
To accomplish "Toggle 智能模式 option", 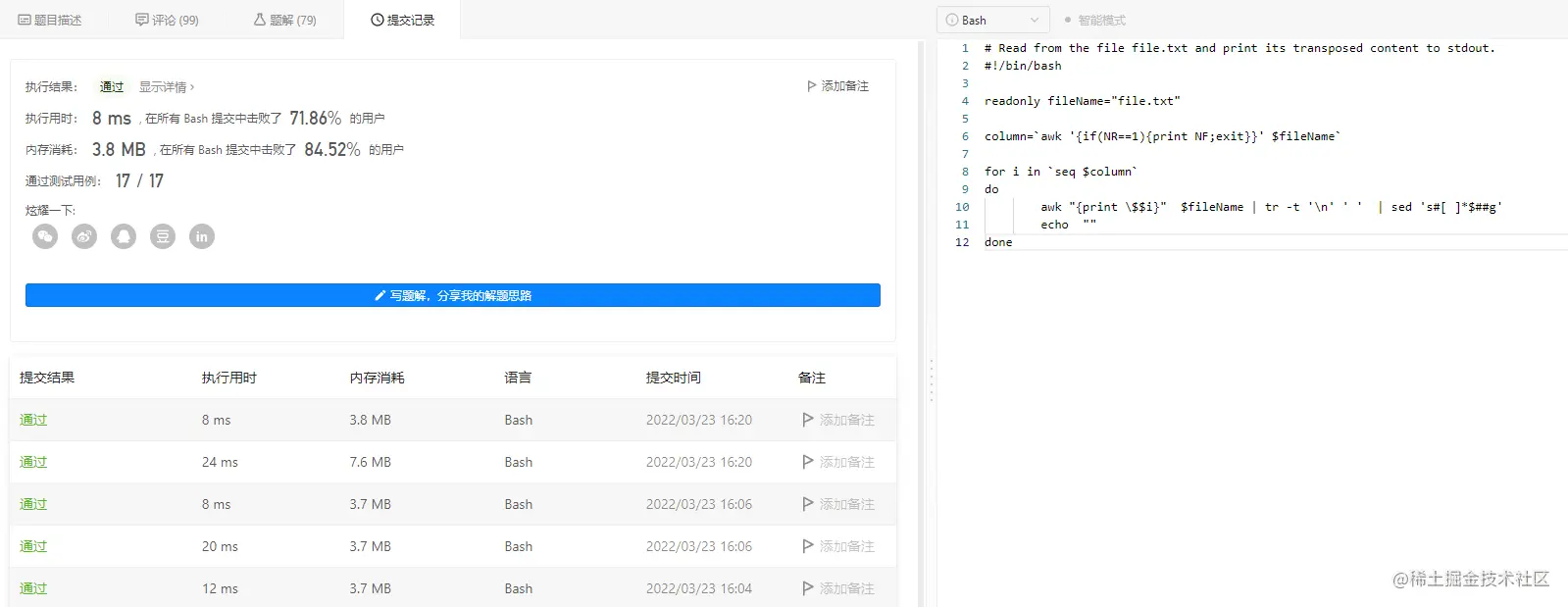I will [1095, 20].
